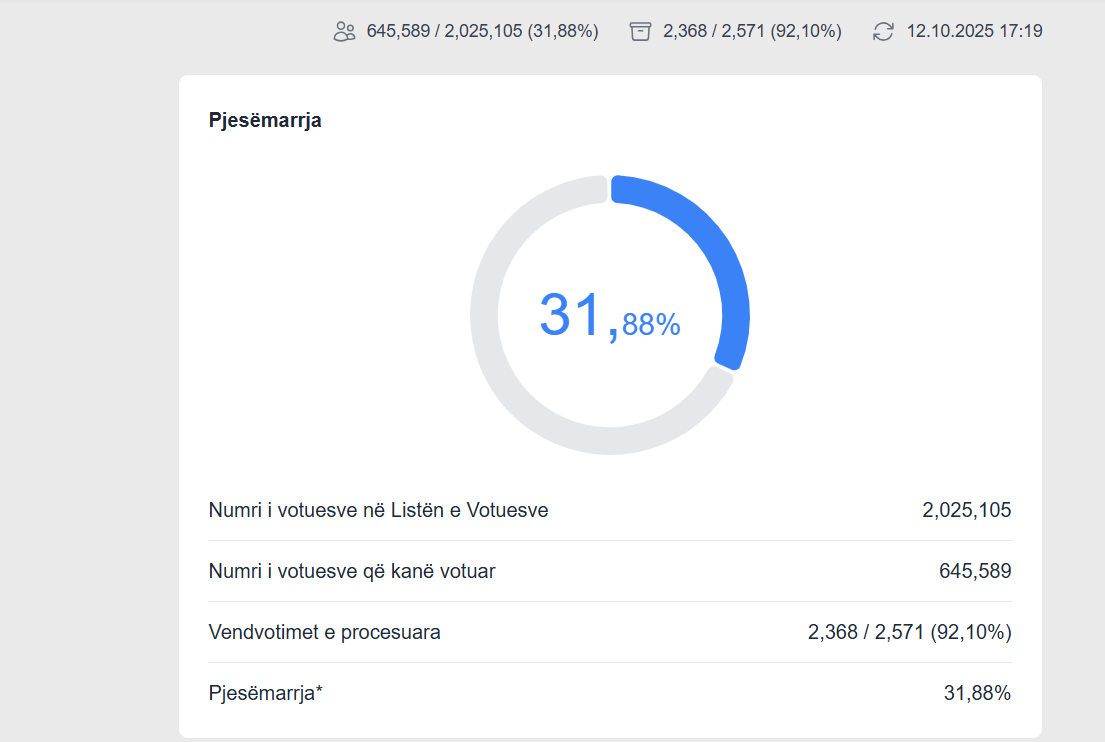Select the Numri i votuesve që kanë votuar row

tap(352, 572)
